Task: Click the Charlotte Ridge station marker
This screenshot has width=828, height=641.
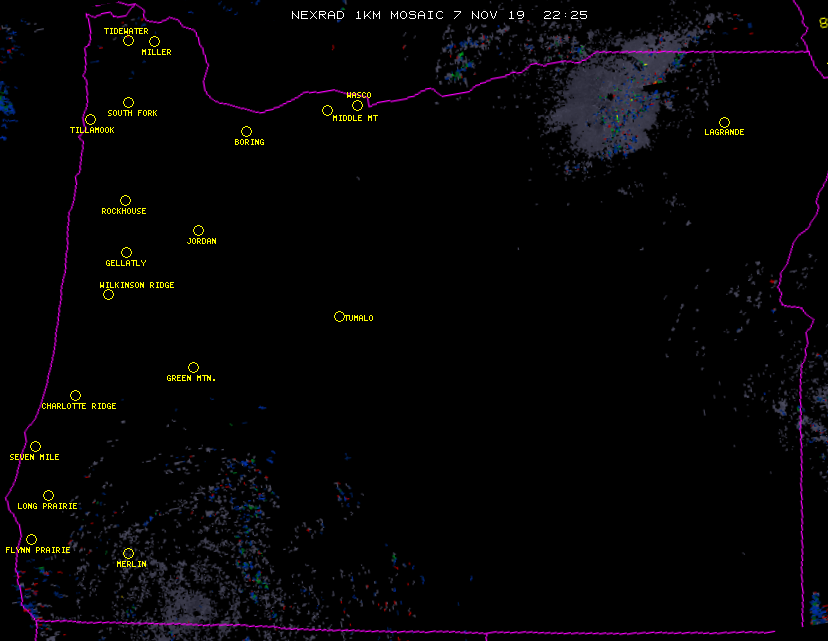Action: pyautogui.click(x=75, y=396)
